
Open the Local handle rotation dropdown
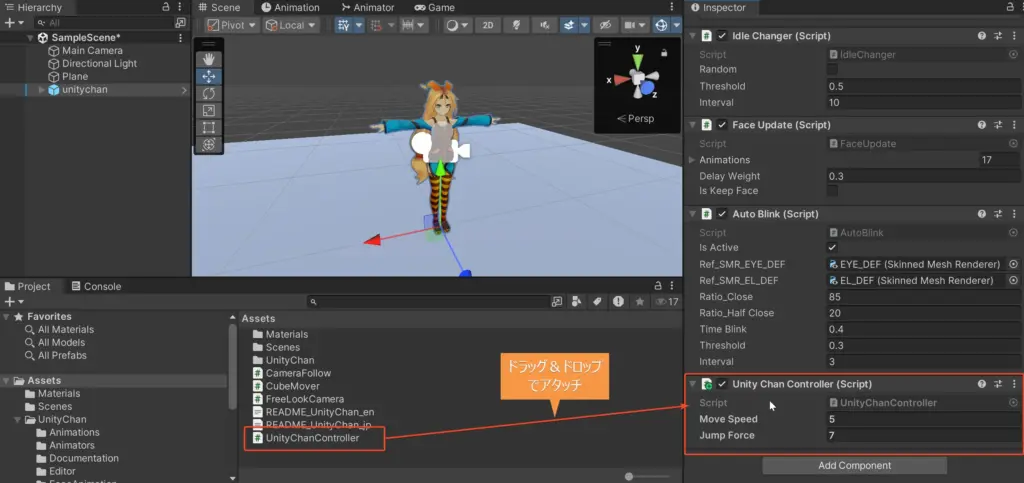tap(291, 25)
